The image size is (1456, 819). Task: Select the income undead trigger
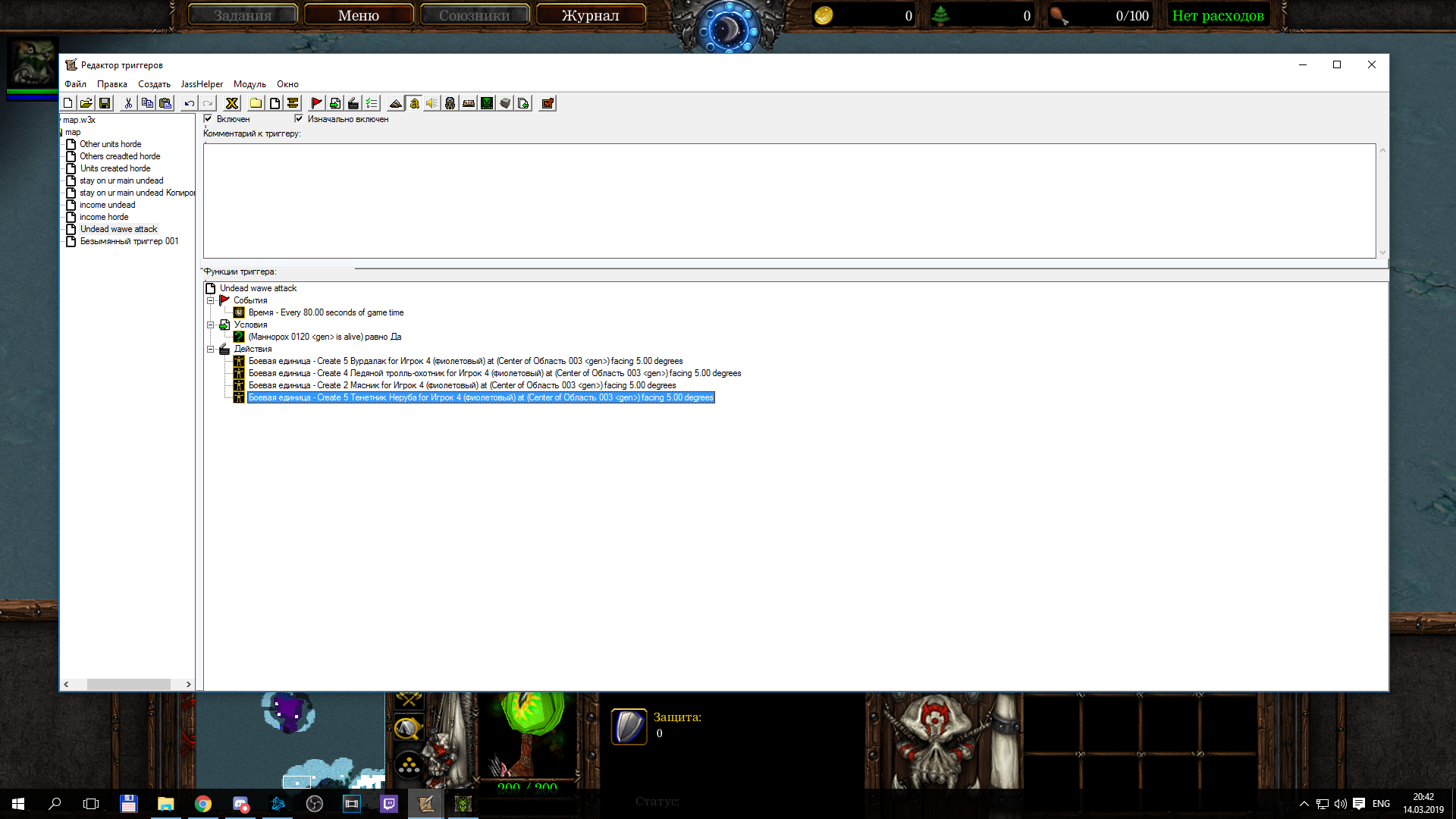click(x=108, y=205)
